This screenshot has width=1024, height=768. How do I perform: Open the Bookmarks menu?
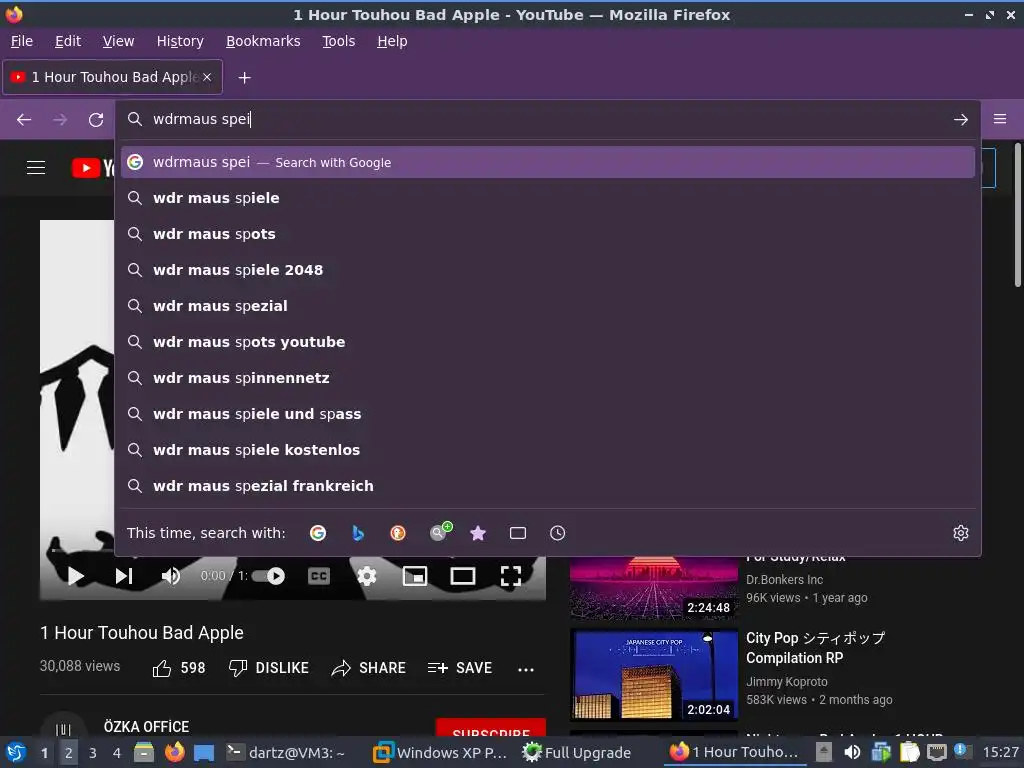263,41
